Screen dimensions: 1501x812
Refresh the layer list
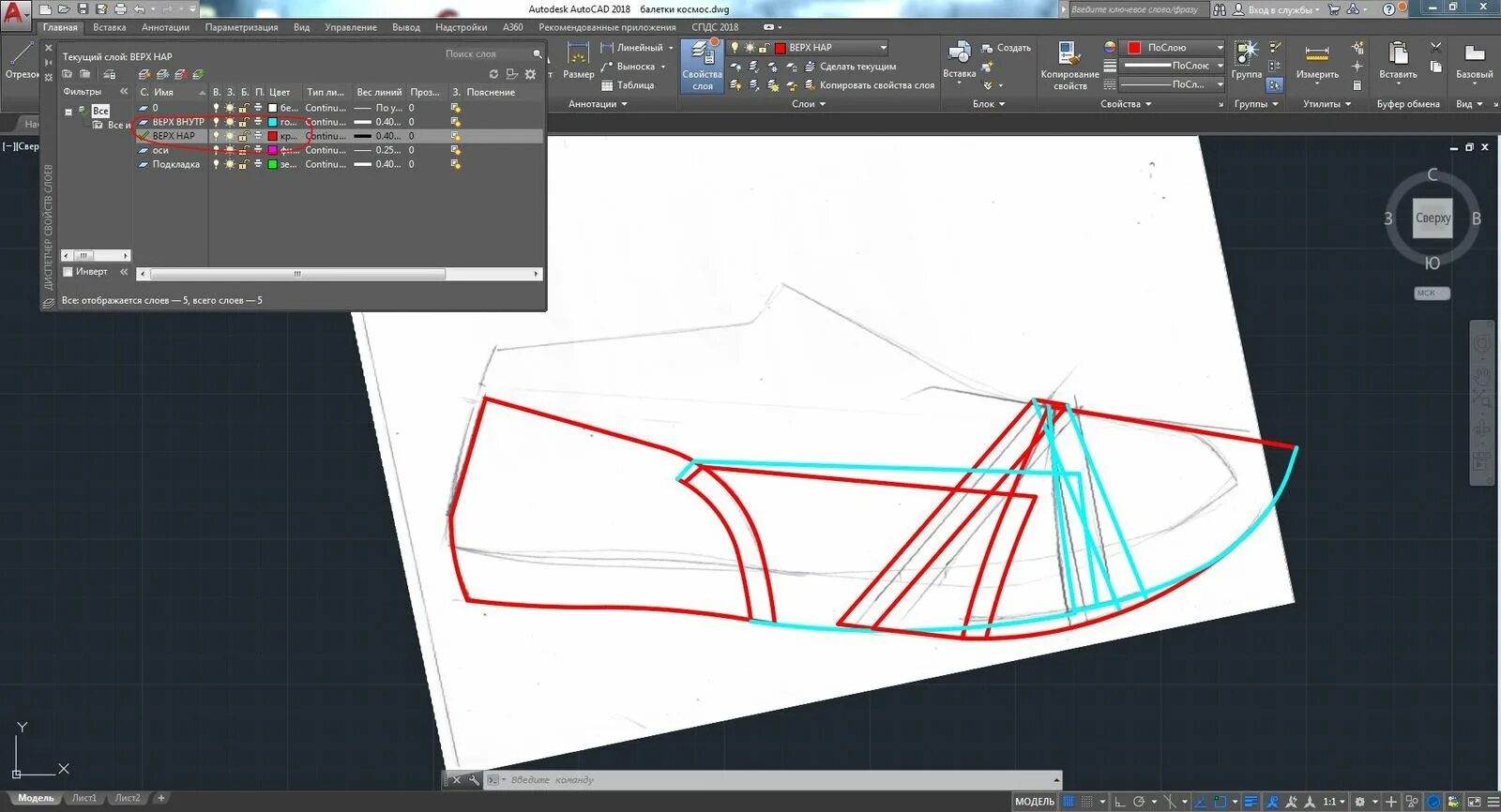(493, 74)
